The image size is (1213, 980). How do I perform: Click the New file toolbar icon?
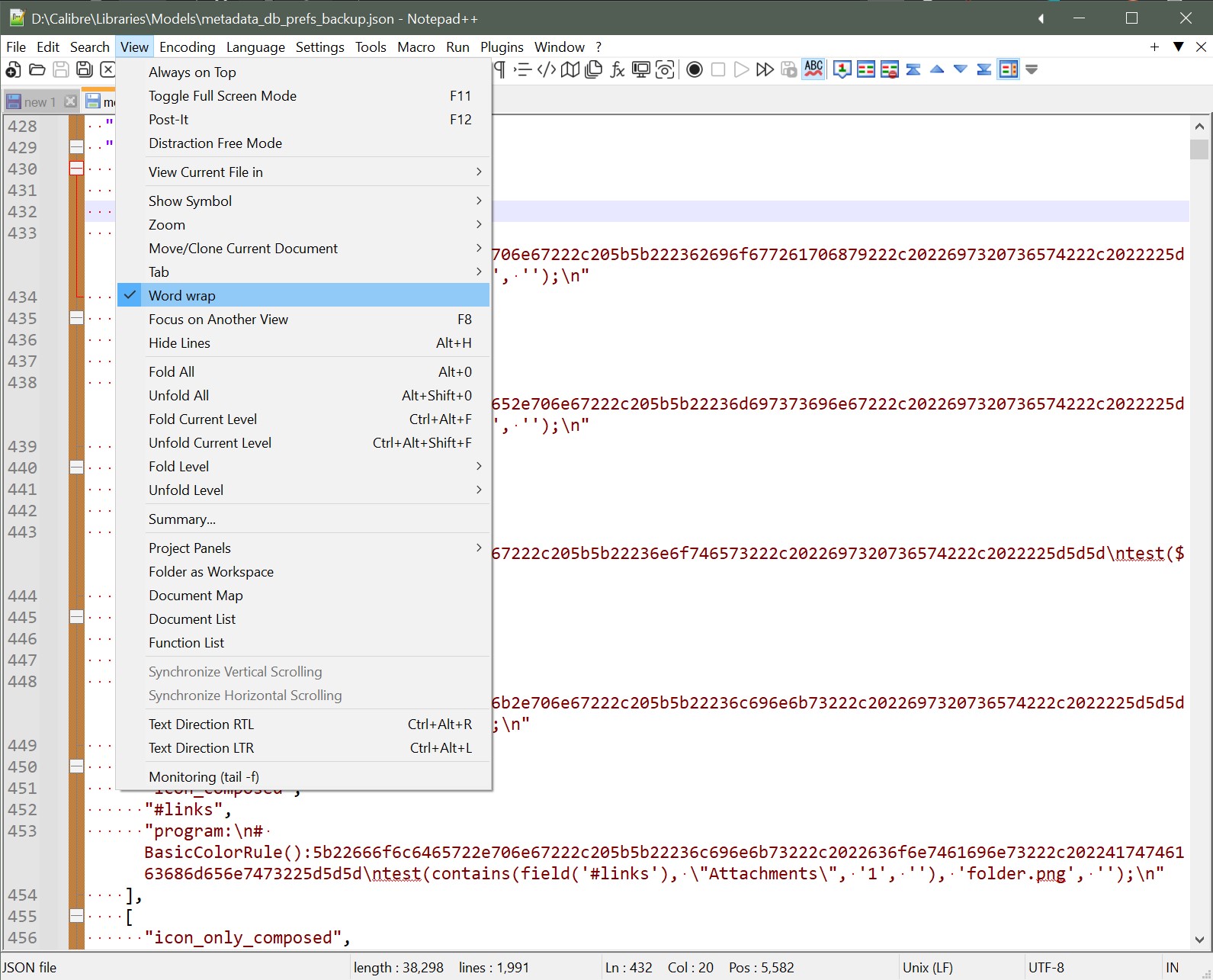pos(13,70)
